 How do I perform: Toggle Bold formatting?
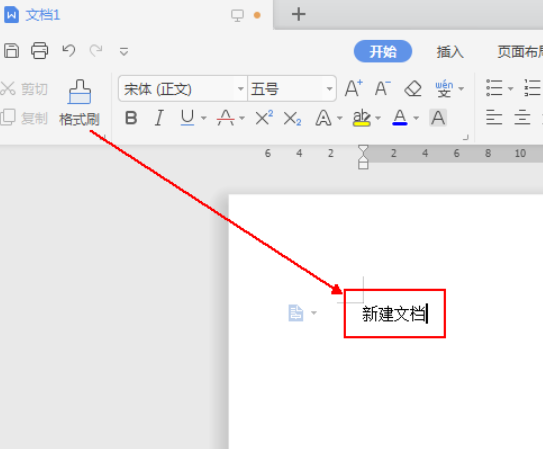coord(131,118)
